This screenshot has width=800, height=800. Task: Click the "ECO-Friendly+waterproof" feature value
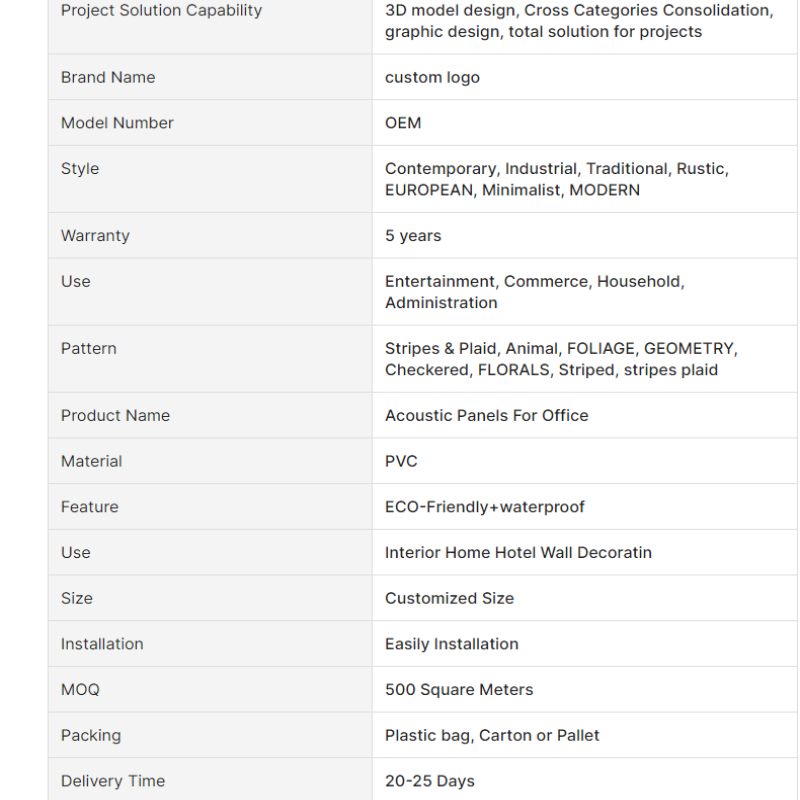click(x=485, y=507)
